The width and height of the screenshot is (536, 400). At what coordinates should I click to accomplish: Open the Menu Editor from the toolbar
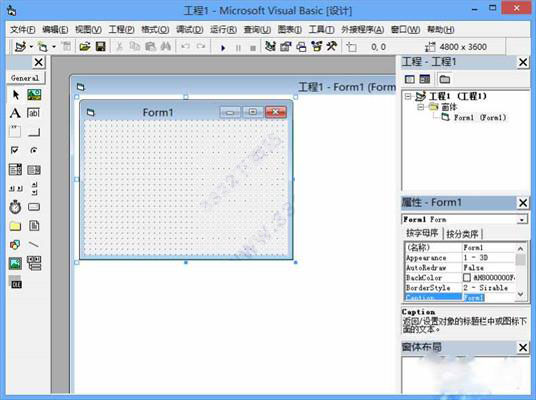click(x=66, y=46)
